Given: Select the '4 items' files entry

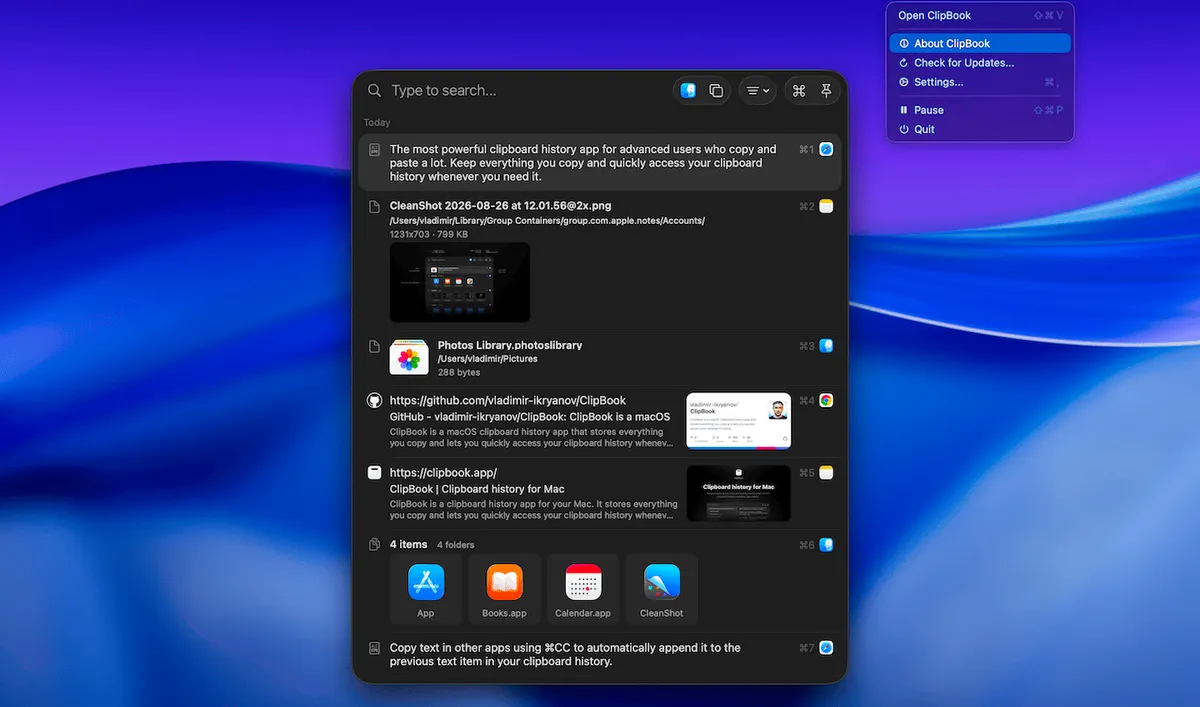Looking at the screenshot, I should [600, 581].
